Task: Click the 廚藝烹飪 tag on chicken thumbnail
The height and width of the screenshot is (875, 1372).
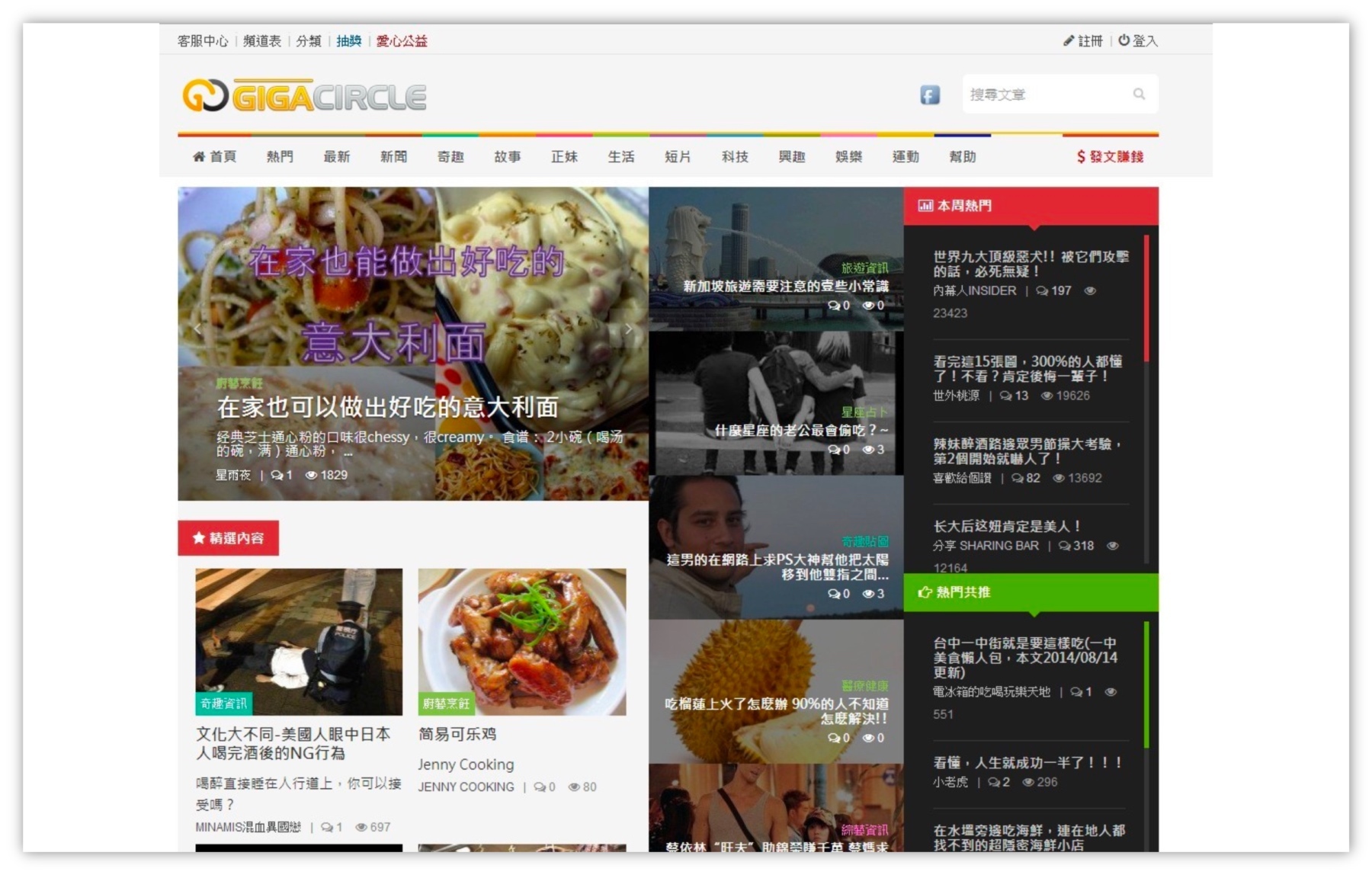Action: 446,704
